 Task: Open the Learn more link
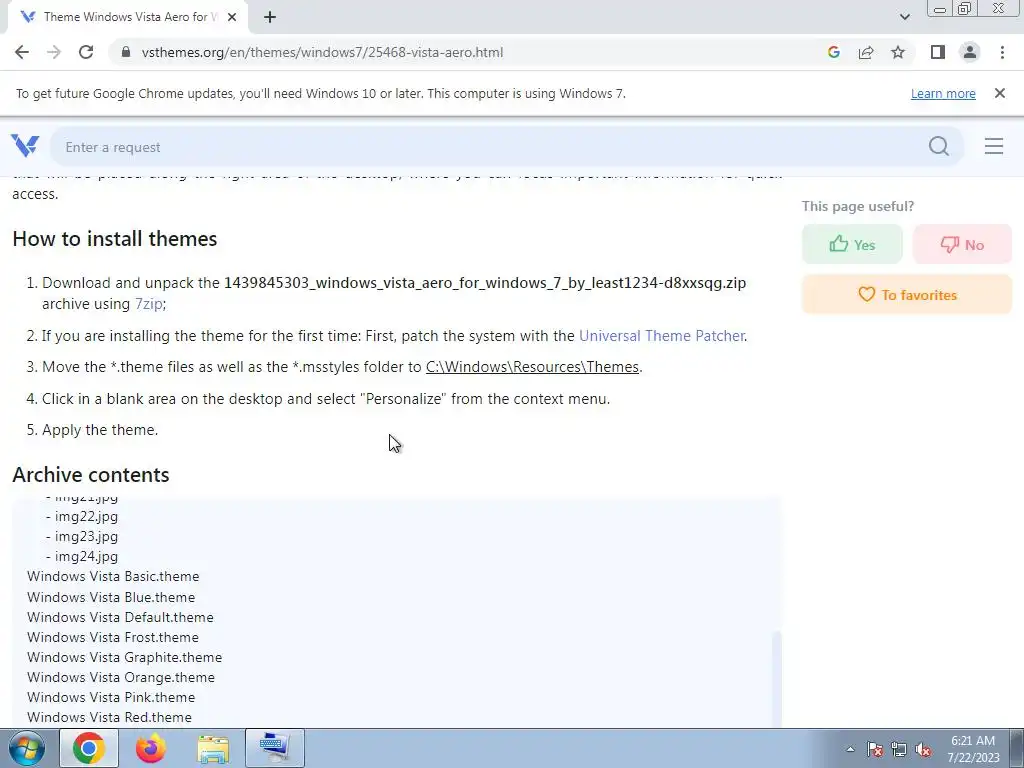click(x=943, y=93)
